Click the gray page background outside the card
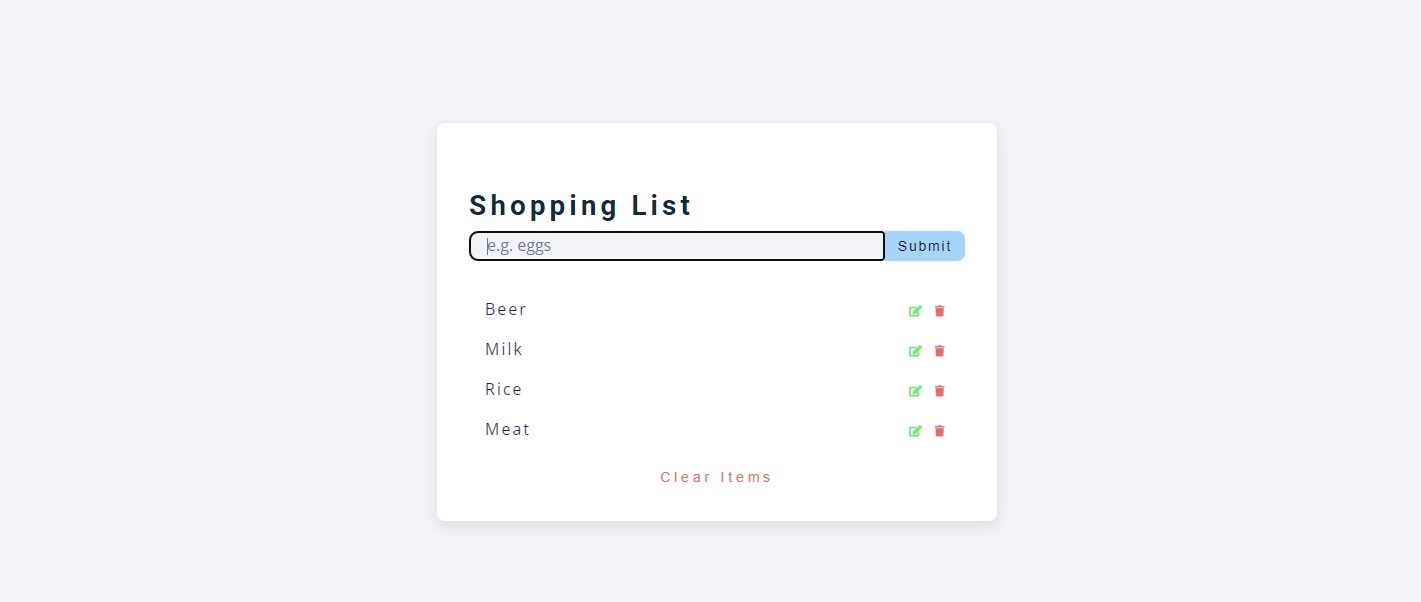This screenshot has height=602, width=1421. [200, 300]
